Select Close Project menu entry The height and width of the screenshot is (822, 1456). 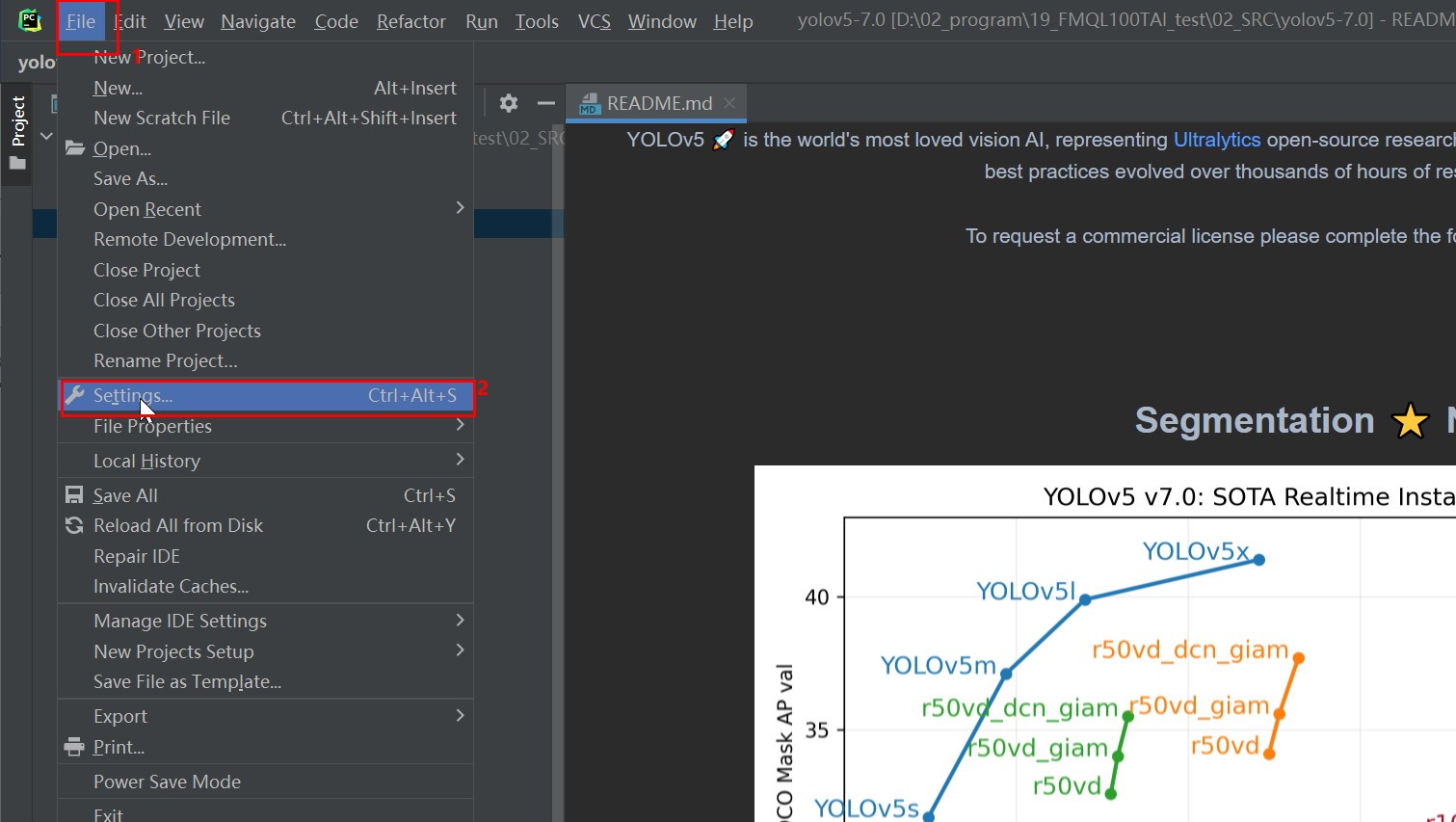[x=265, y=270]
